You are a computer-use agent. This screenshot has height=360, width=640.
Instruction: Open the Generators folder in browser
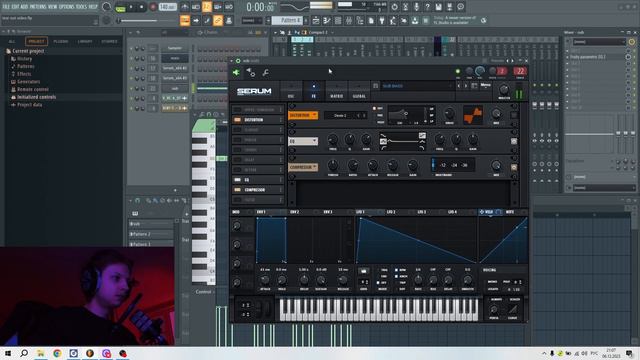pos(28,82)
